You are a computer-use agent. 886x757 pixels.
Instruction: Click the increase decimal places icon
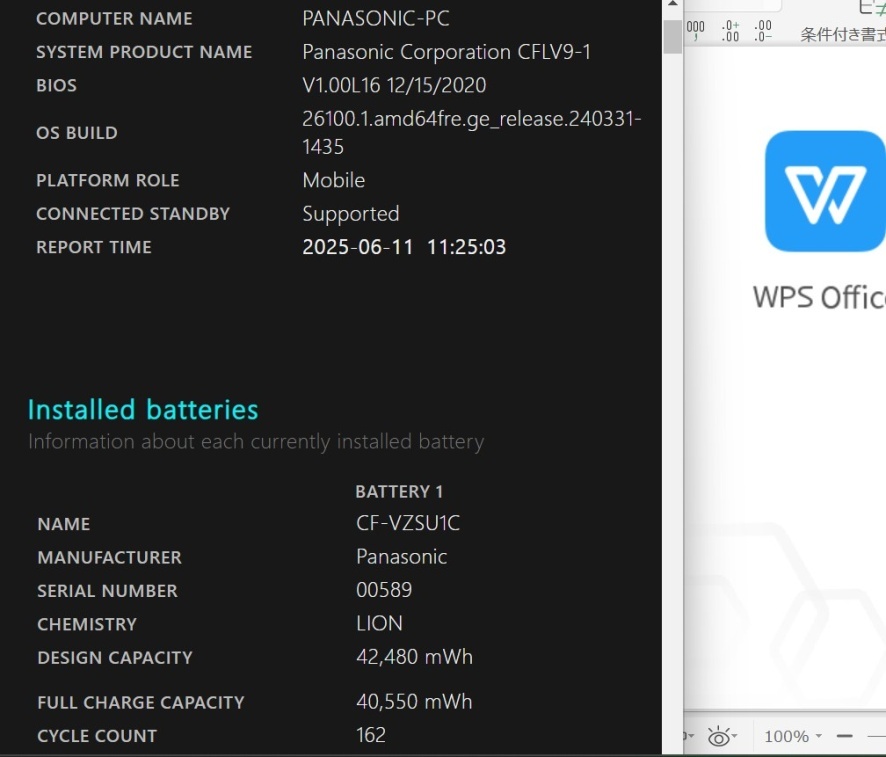[x=731, y=31]
